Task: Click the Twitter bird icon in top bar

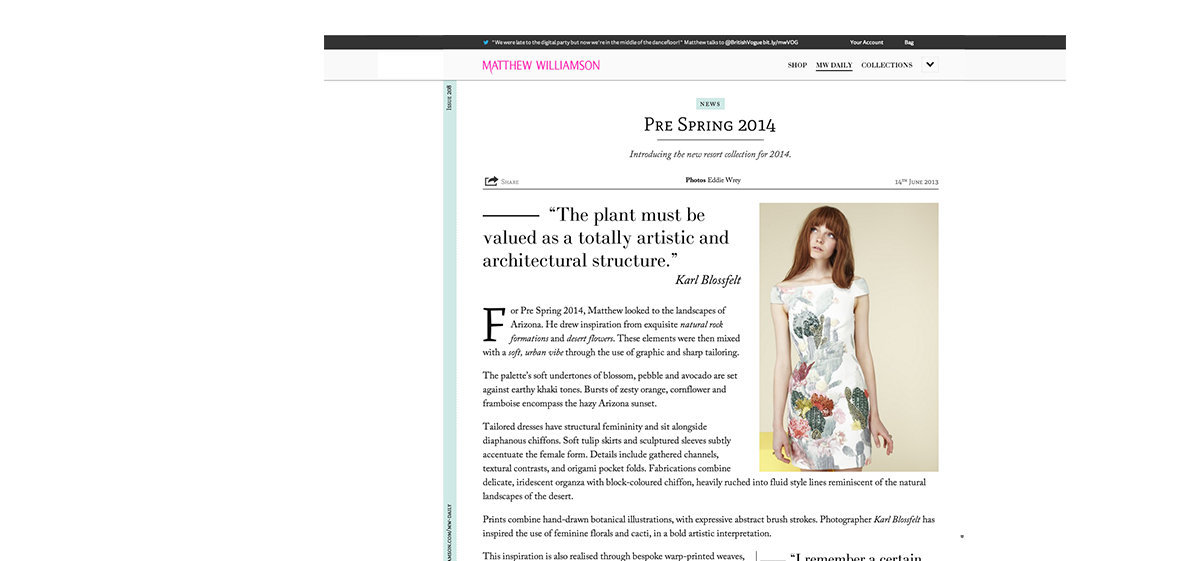Action: pyautogui.click(x=486, y=43)
